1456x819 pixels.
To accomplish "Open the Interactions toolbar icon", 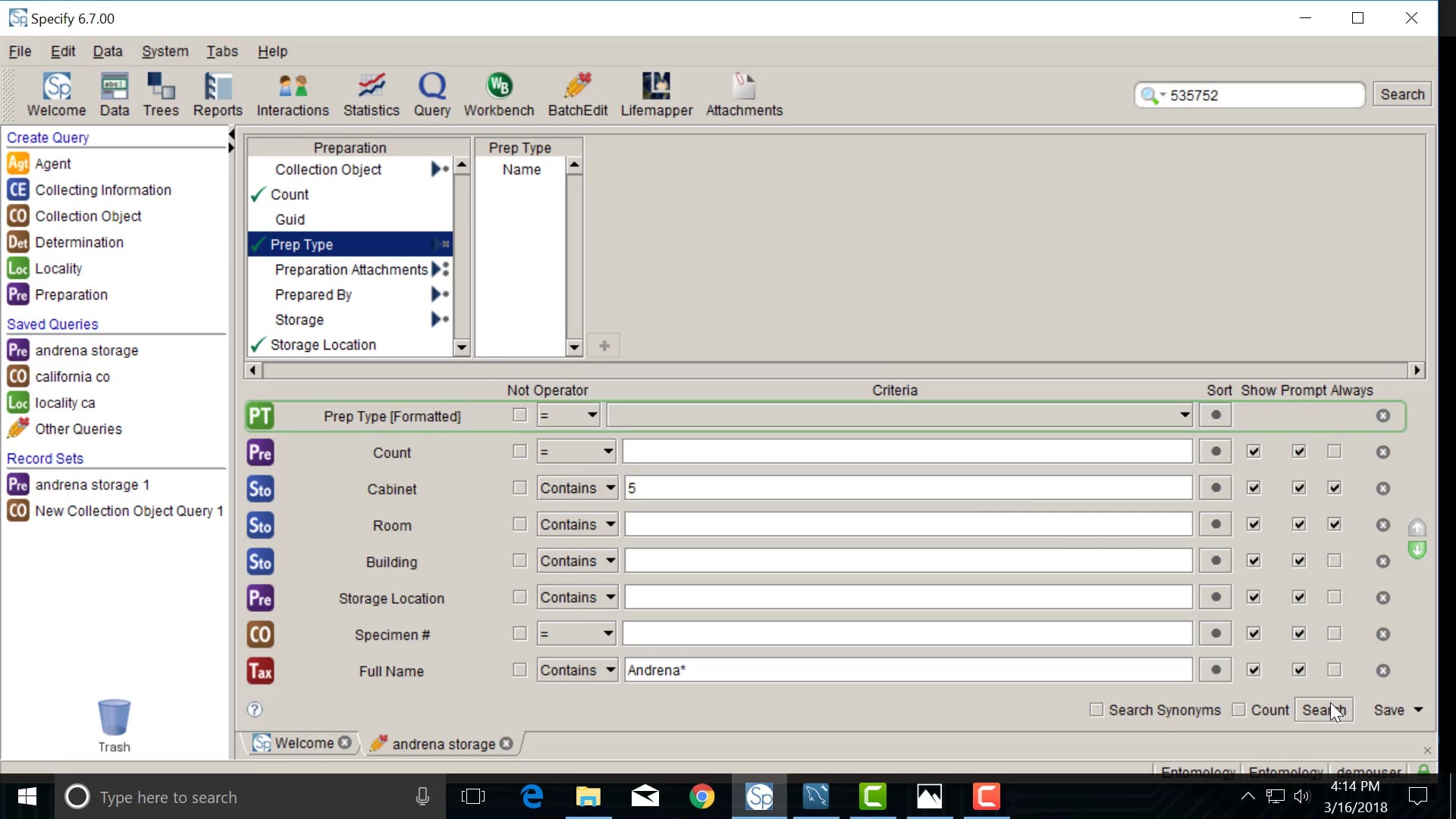I will pos(293,95).
